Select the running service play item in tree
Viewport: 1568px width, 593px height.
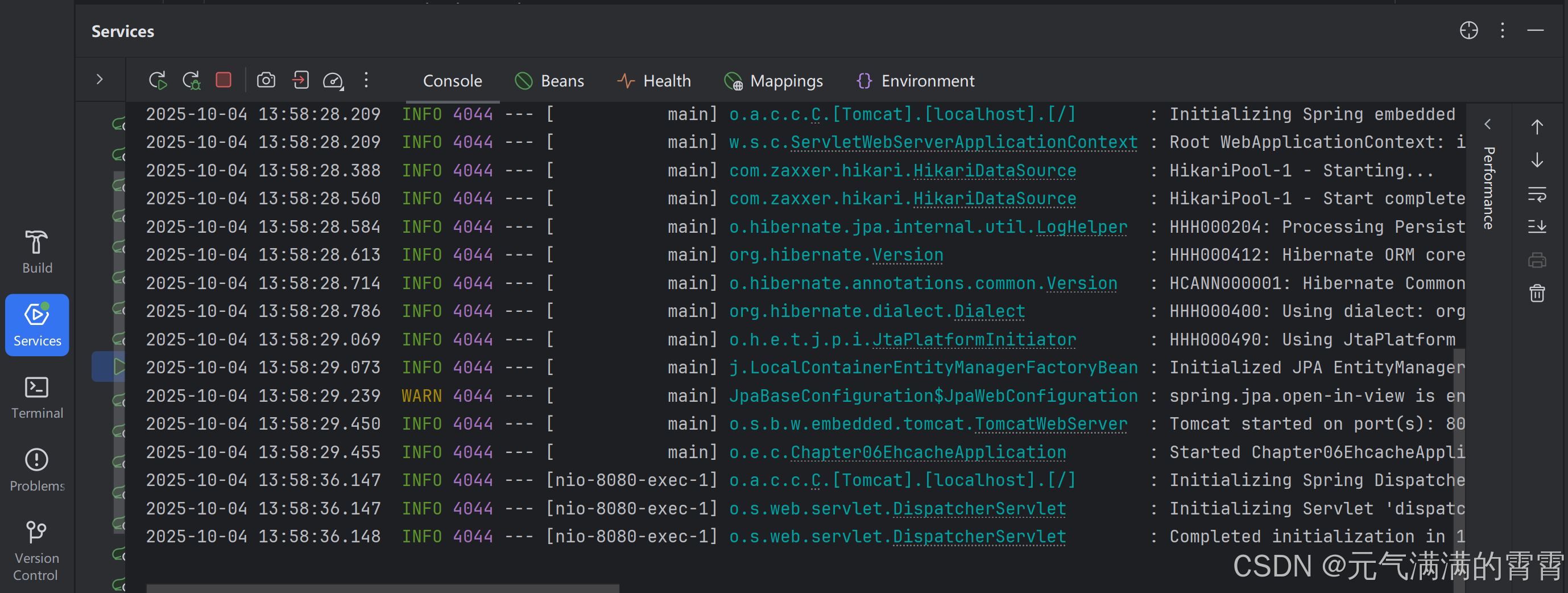(x=119, y=366)
